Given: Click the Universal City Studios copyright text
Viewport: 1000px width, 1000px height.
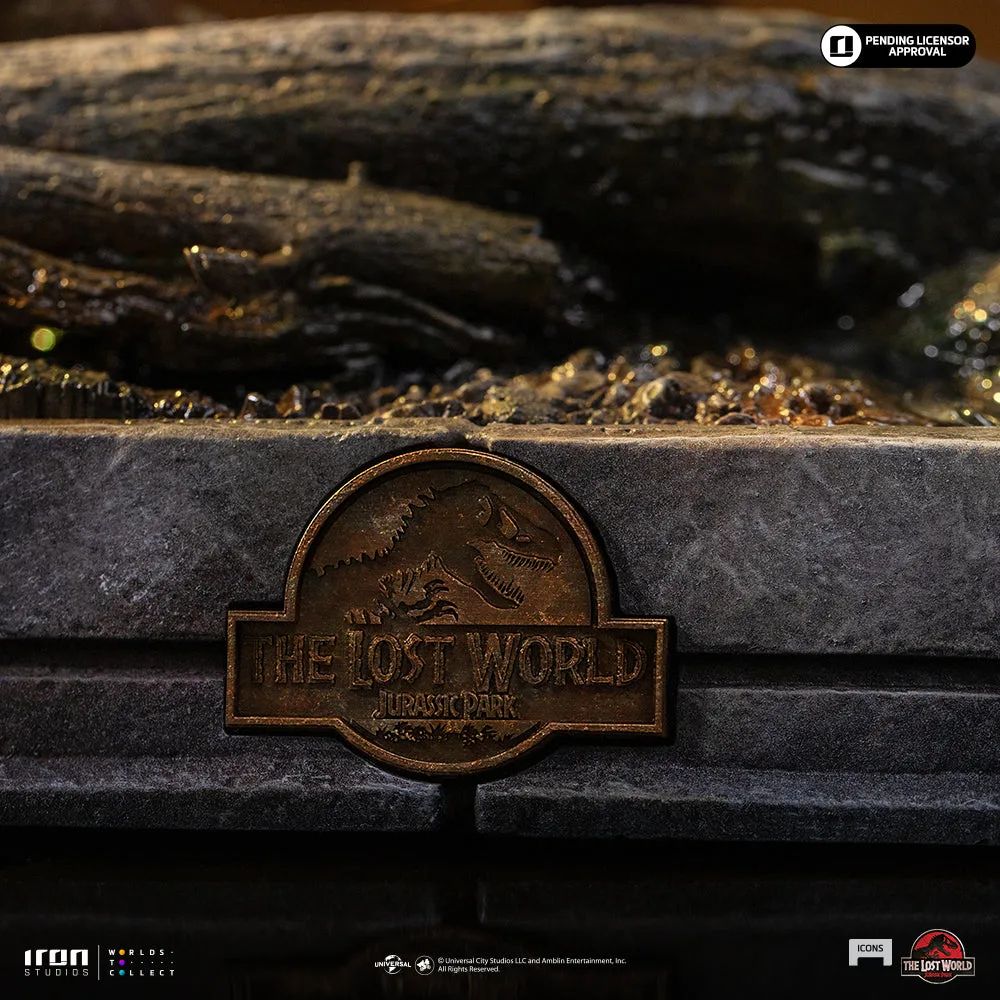Looking at the screenshot, I should 532,965.
